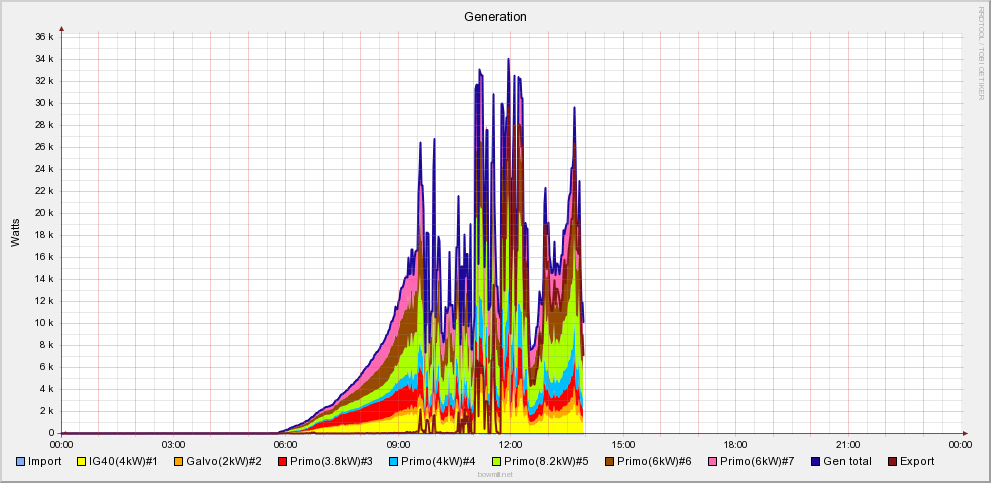991x483 pixels.
Task: Click the 22 k y-axis value
Action: (x=46, y=191)
